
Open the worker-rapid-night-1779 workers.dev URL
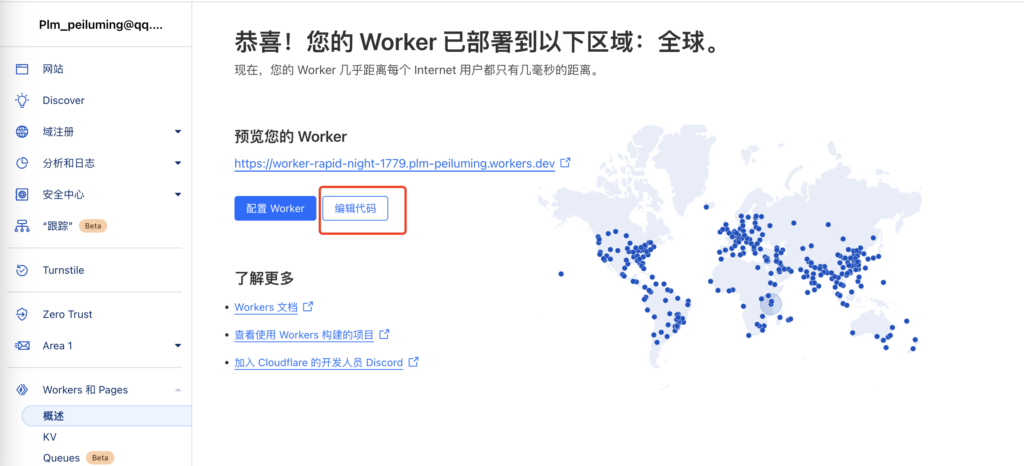[394, 163]
